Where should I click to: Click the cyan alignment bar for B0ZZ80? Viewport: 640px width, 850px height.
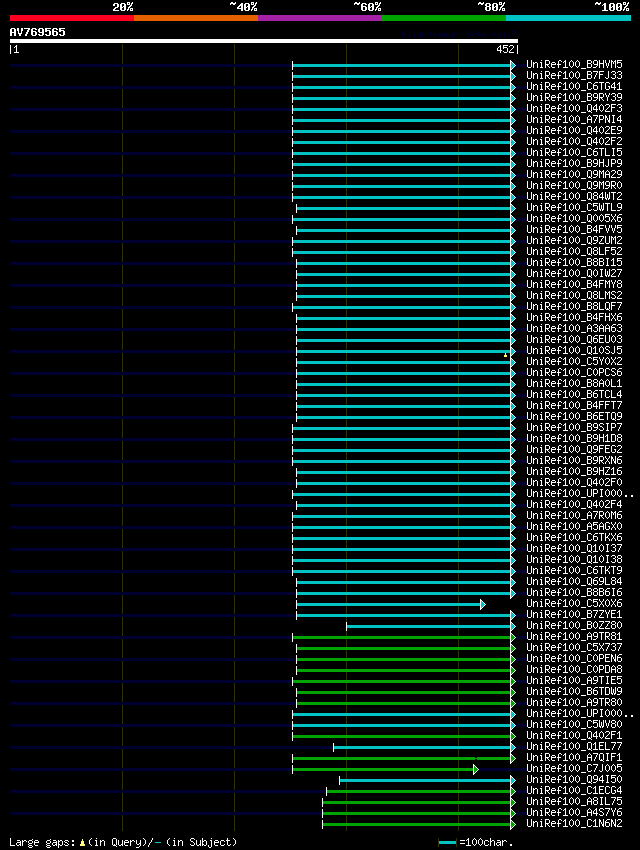pos(429,627)
